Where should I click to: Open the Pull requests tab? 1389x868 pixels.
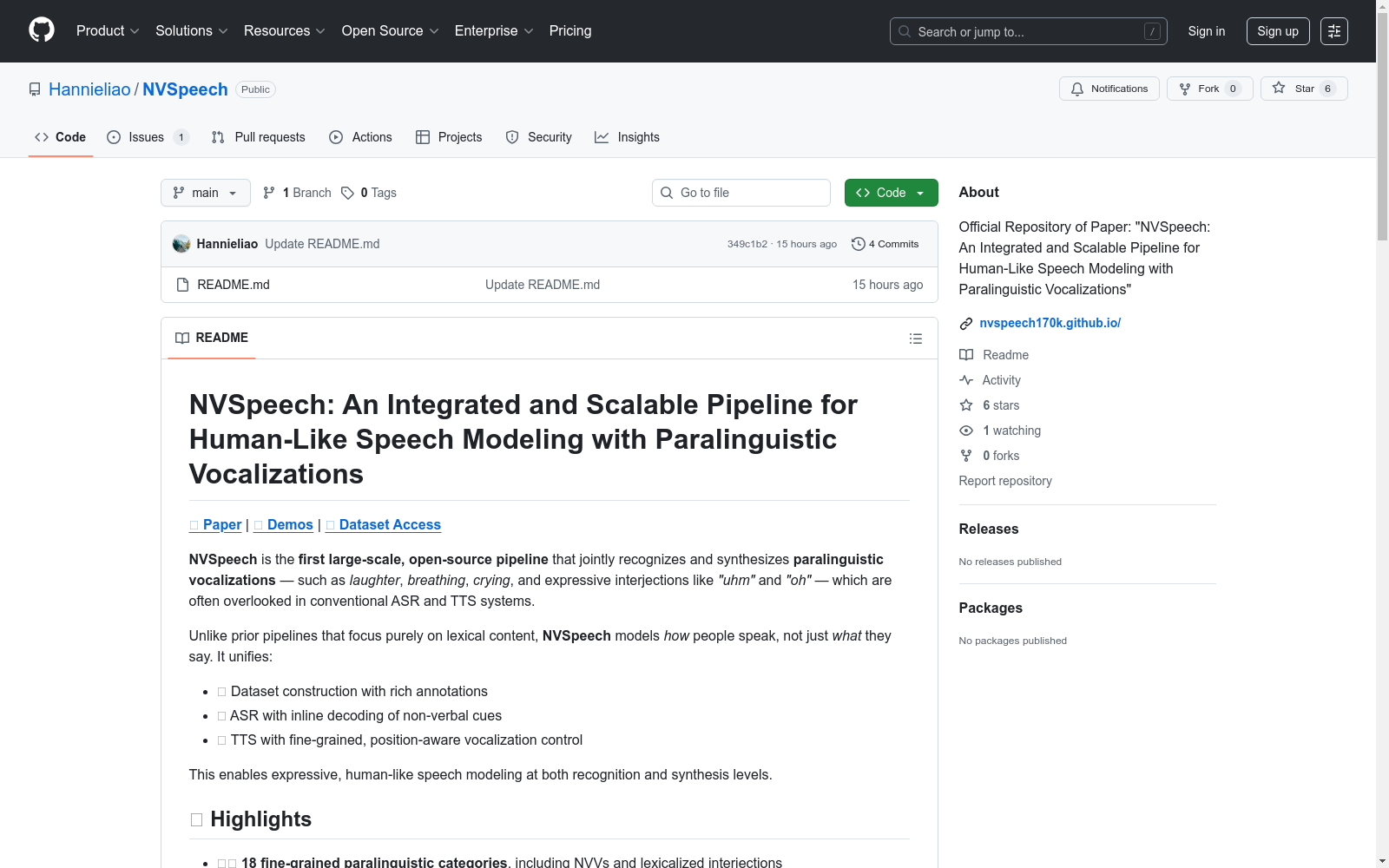[259, 137]
